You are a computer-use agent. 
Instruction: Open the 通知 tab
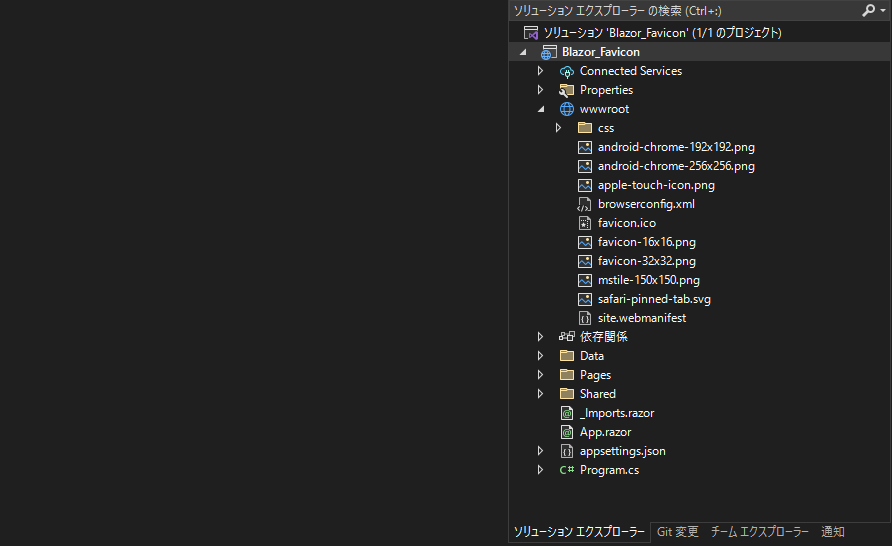tap(833, 532)
